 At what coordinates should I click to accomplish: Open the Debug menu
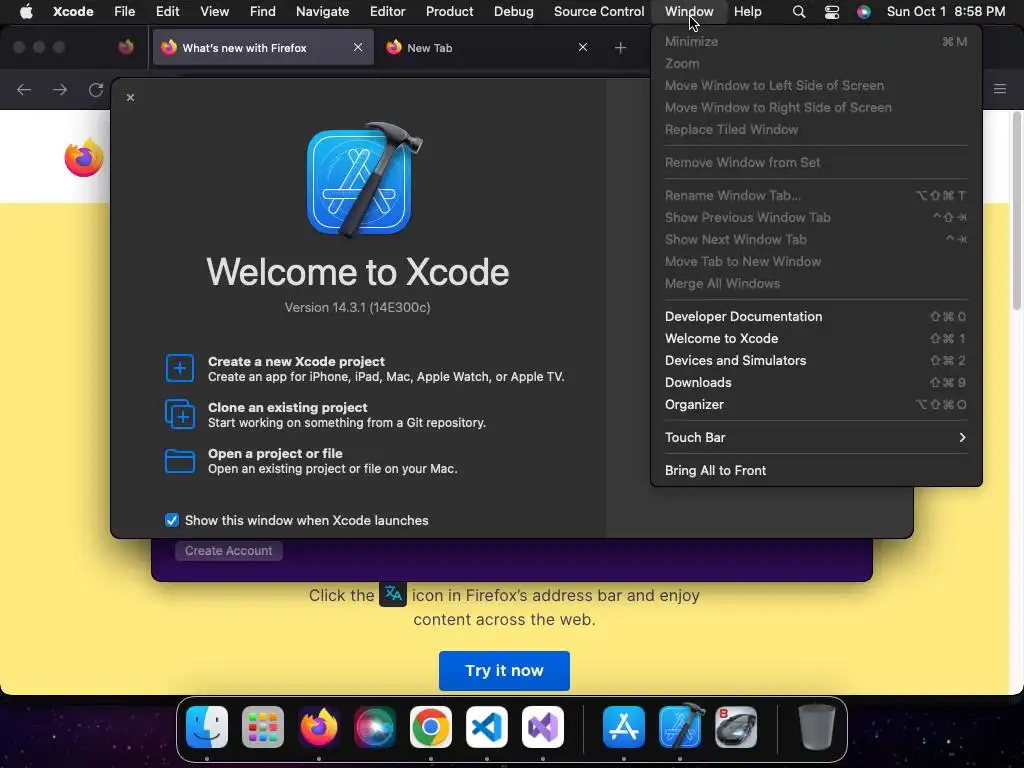513,12
